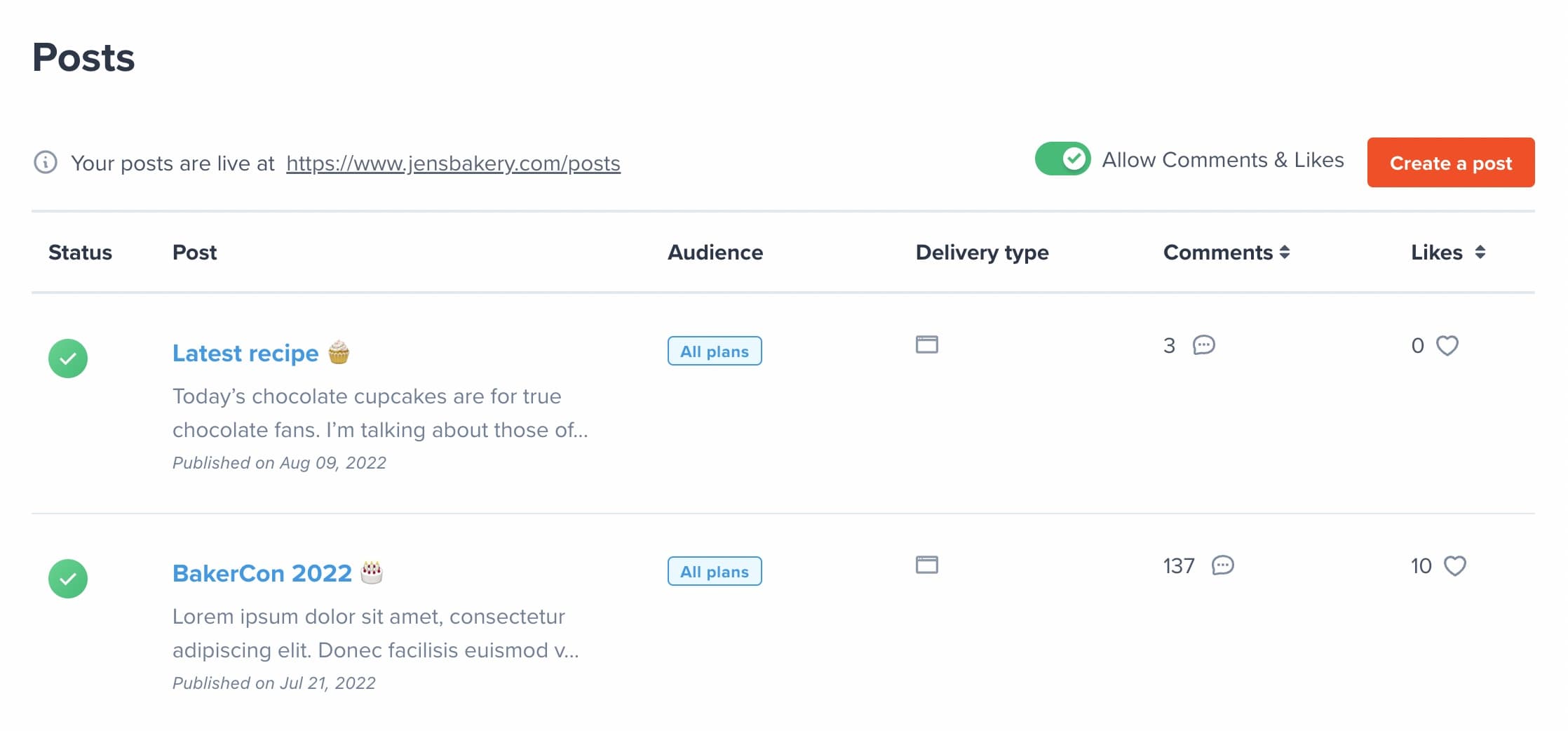The image size is (1568, 731).
Task: Open the BakerCon 2022 post
Action: point(262,572)
